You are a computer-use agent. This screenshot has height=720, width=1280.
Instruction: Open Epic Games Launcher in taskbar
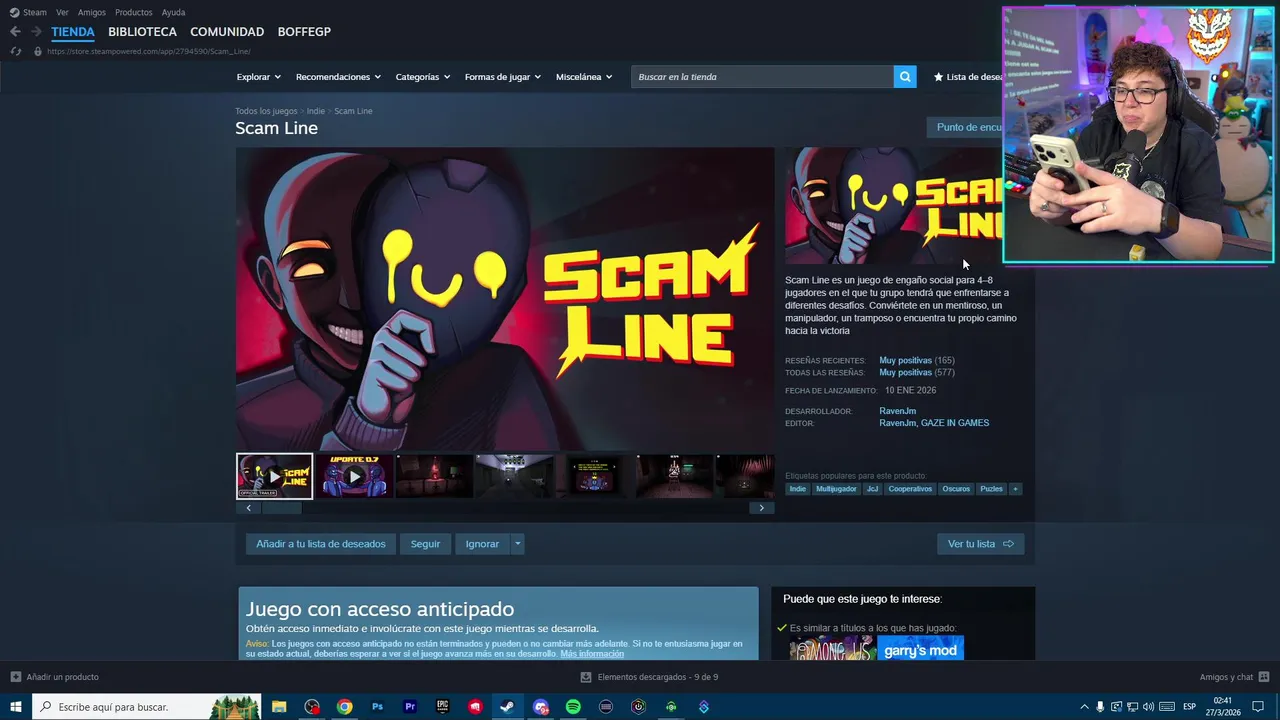[x=442, y=707]
